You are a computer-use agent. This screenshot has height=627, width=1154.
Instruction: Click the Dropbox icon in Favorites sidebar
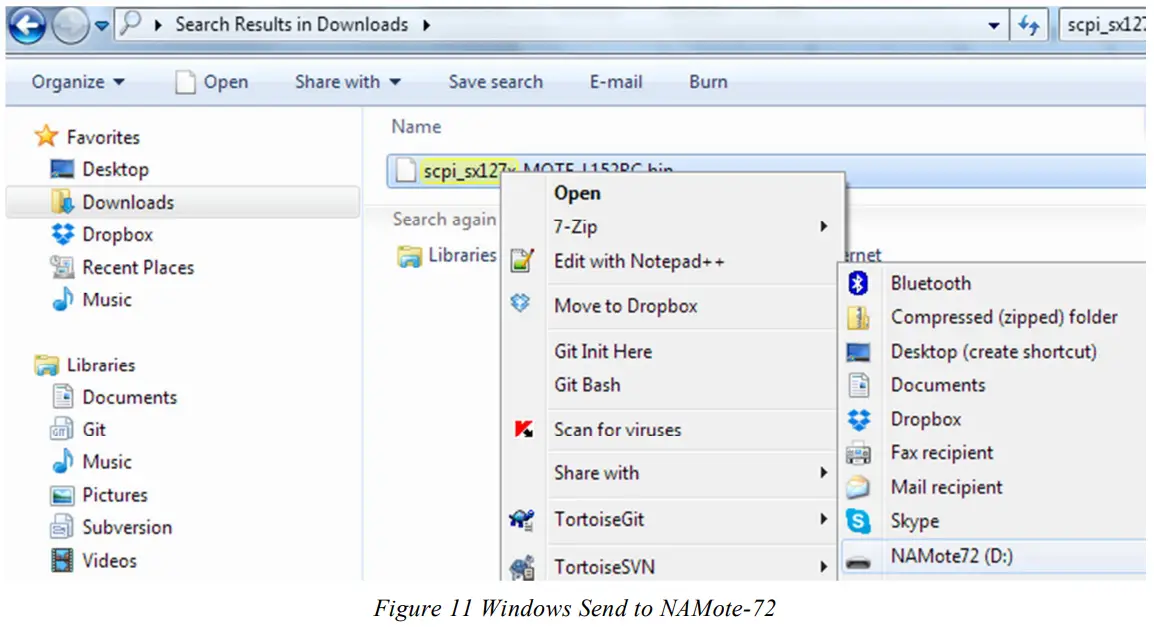point(63,235)
